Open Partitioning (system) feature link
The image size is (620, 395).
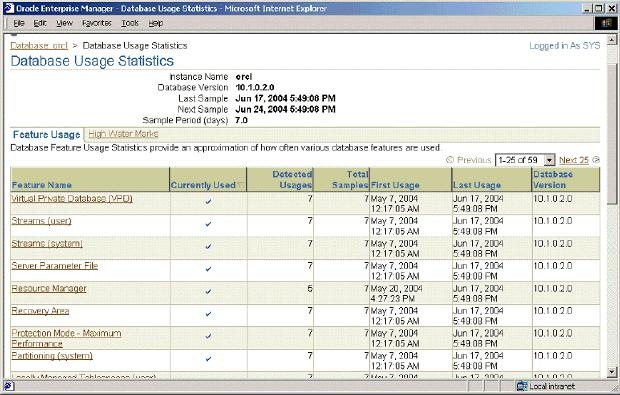point(52,356)
